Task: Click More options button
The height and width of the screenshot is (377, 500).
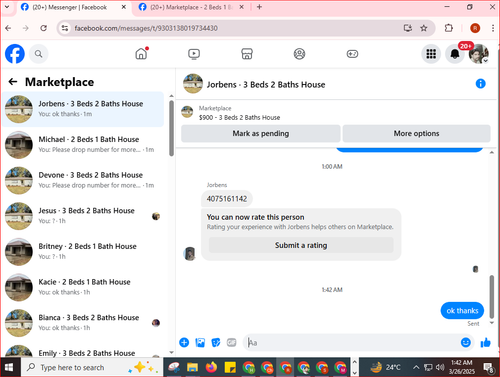Action: click(416, 133)
